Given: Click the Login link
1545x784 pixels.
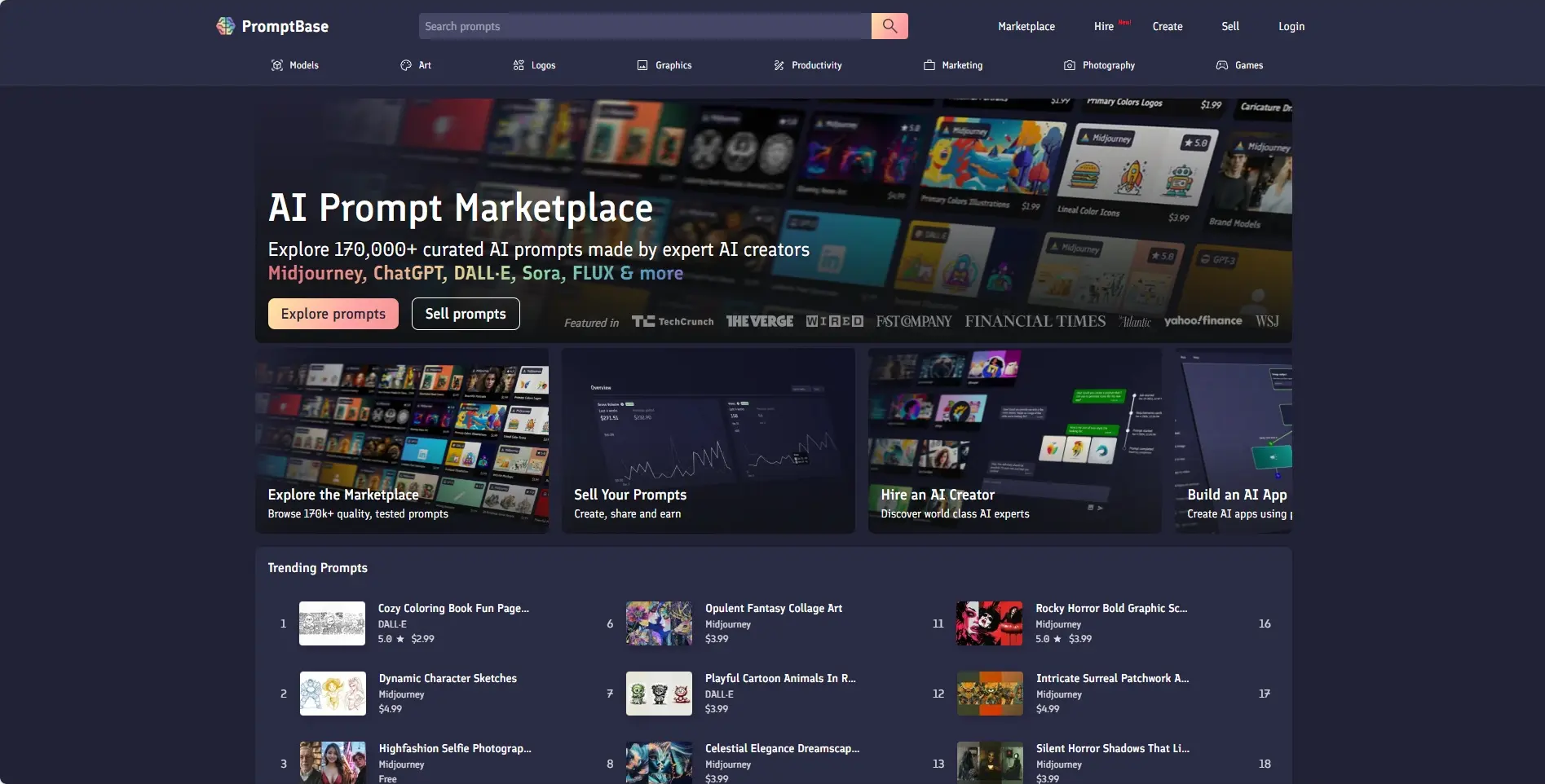Looking at the screenshot, I should [1291, 26].
